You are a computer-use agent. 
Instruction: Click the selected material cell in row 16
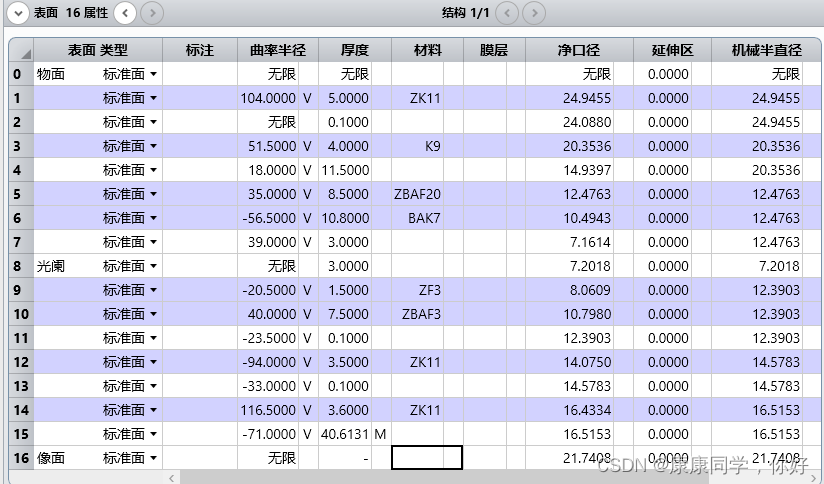click(x=427, y=458)
